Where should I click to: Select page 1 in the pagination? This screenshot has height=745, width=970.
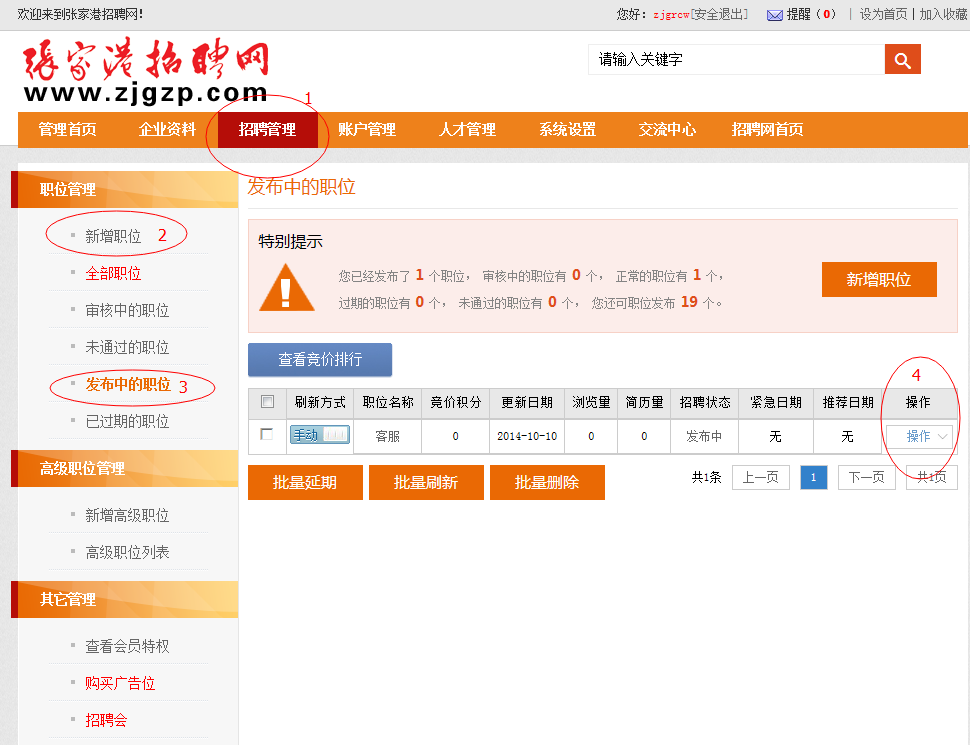[x=813, y=478]
